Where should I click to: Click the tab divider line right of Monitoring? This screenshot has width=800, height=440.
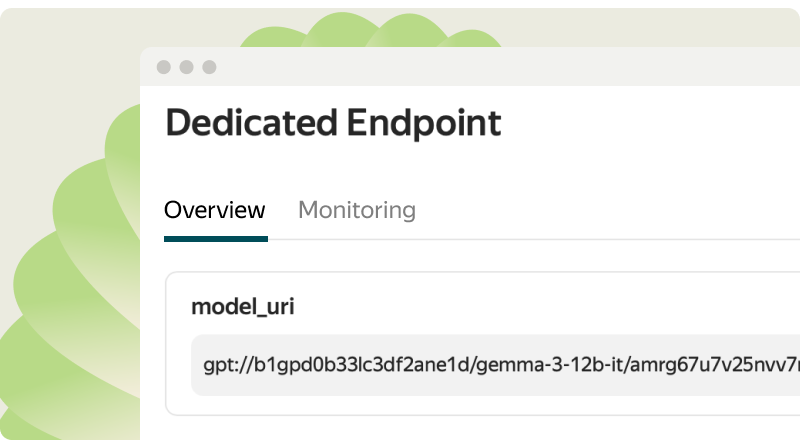600,240
